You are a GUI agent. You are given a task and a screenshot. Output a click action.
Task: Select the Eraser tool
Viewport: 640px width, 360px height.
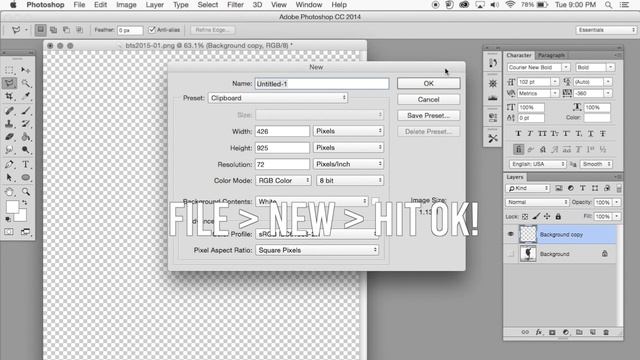(9, 137)
